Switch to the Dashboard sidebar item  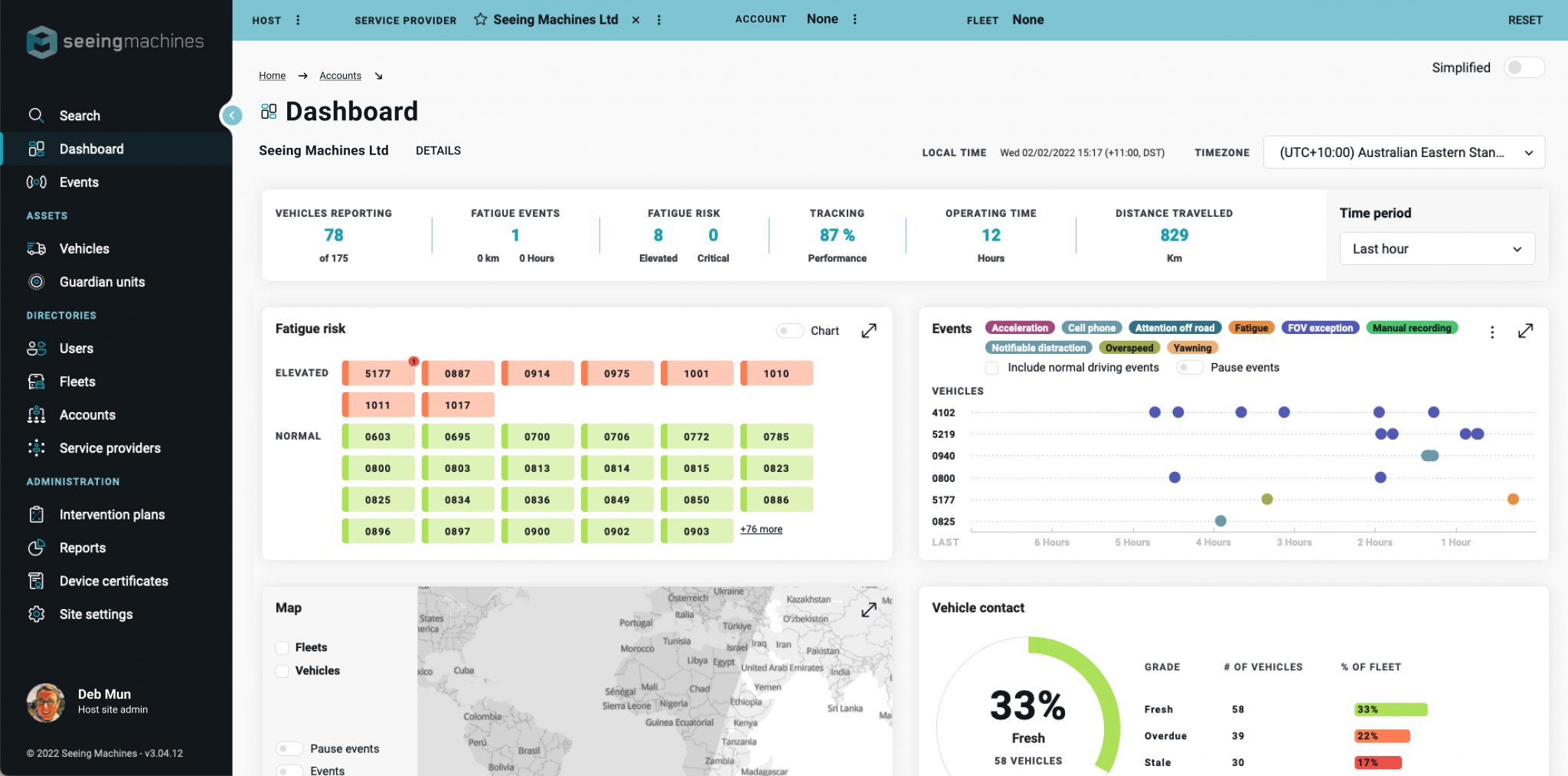point(91,149)
